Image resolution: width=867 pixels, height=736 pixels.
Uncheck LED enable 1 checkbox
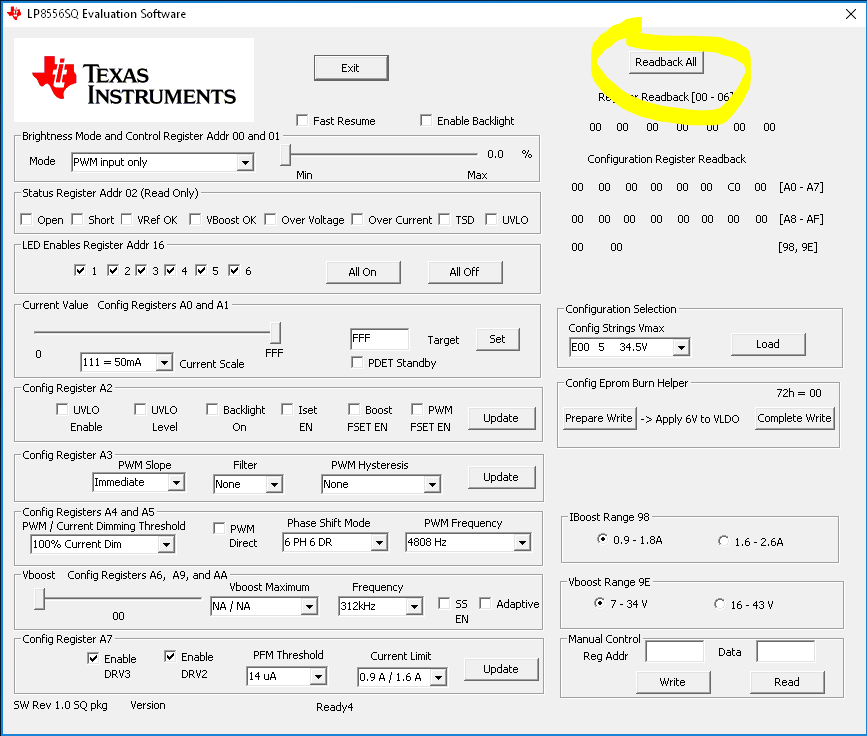[x=80, y=270]
